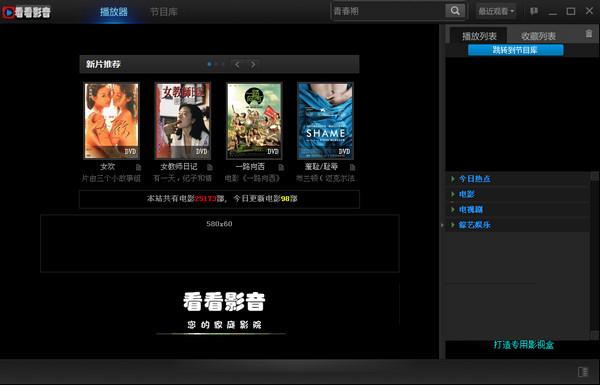Collapse the right playlist panel handle
This screenshot has width=600, height=385.
pos(442,225)
